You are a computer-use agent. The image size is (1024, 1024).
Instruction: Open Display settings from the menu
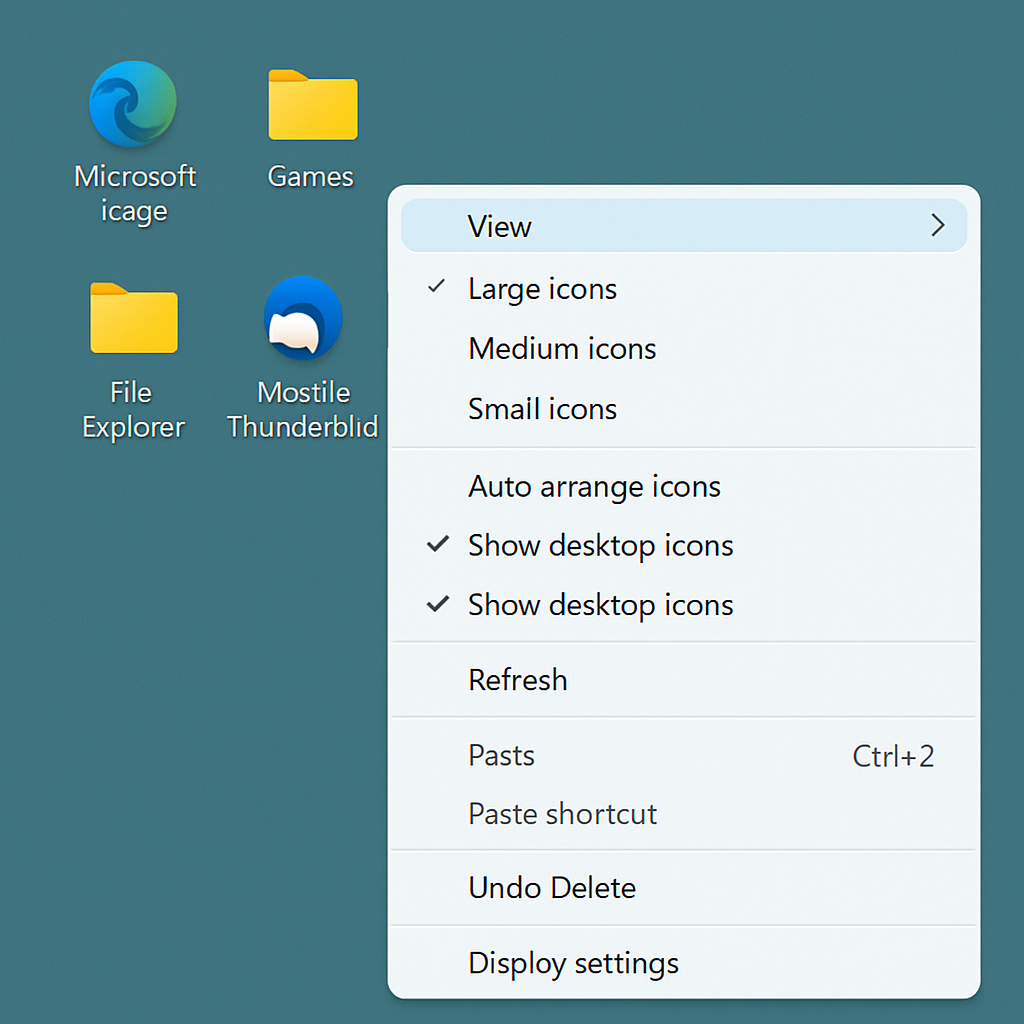click(x=684, y=963)
